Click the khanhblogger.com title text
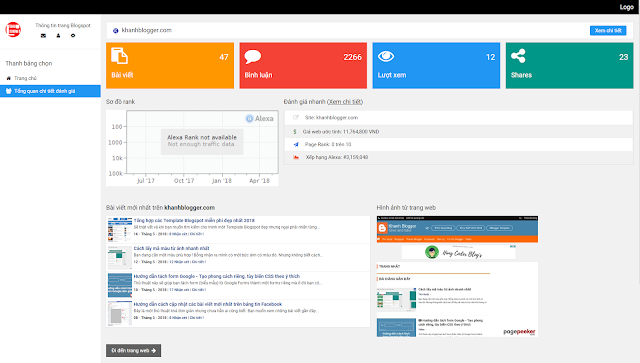The height and width of the screenshot is (363, 640). click(x=147, y=30)
